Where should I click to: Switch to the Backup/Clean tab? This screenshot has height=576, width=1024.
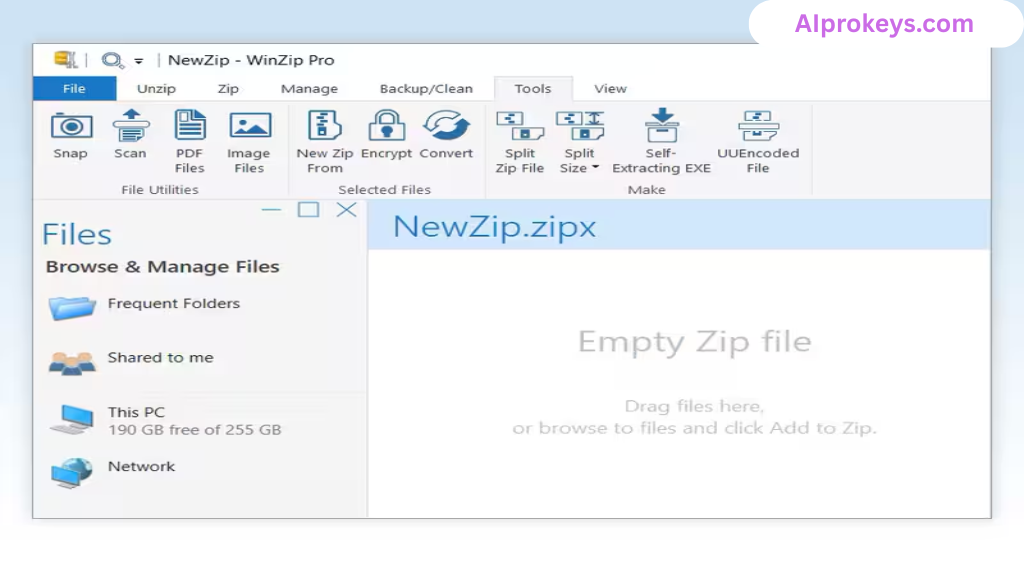(426, 88)
